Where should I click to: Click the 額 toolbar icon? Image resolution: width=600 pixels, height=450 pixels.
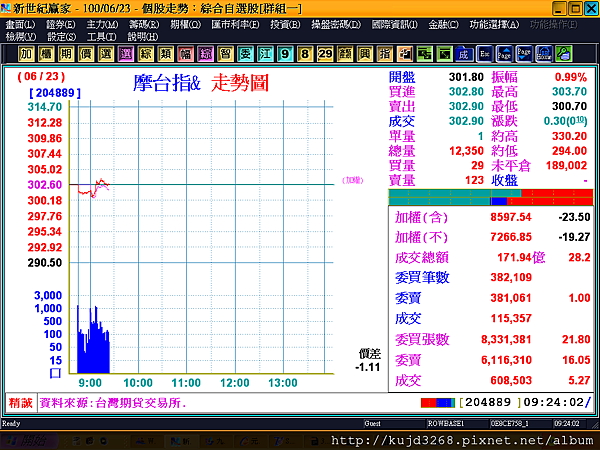tap(345, 54)
